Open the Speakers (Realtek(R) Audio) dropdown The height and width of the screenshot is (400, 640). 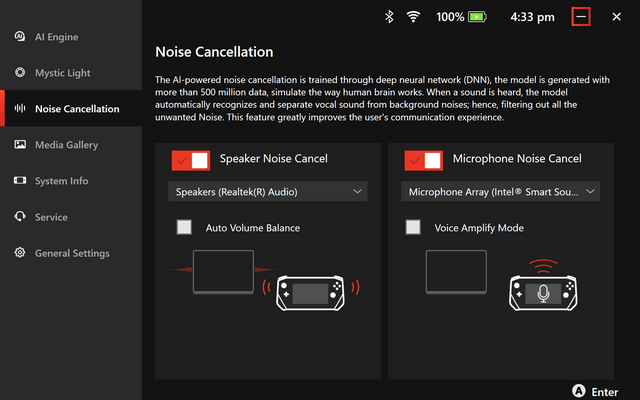point(268,191)
